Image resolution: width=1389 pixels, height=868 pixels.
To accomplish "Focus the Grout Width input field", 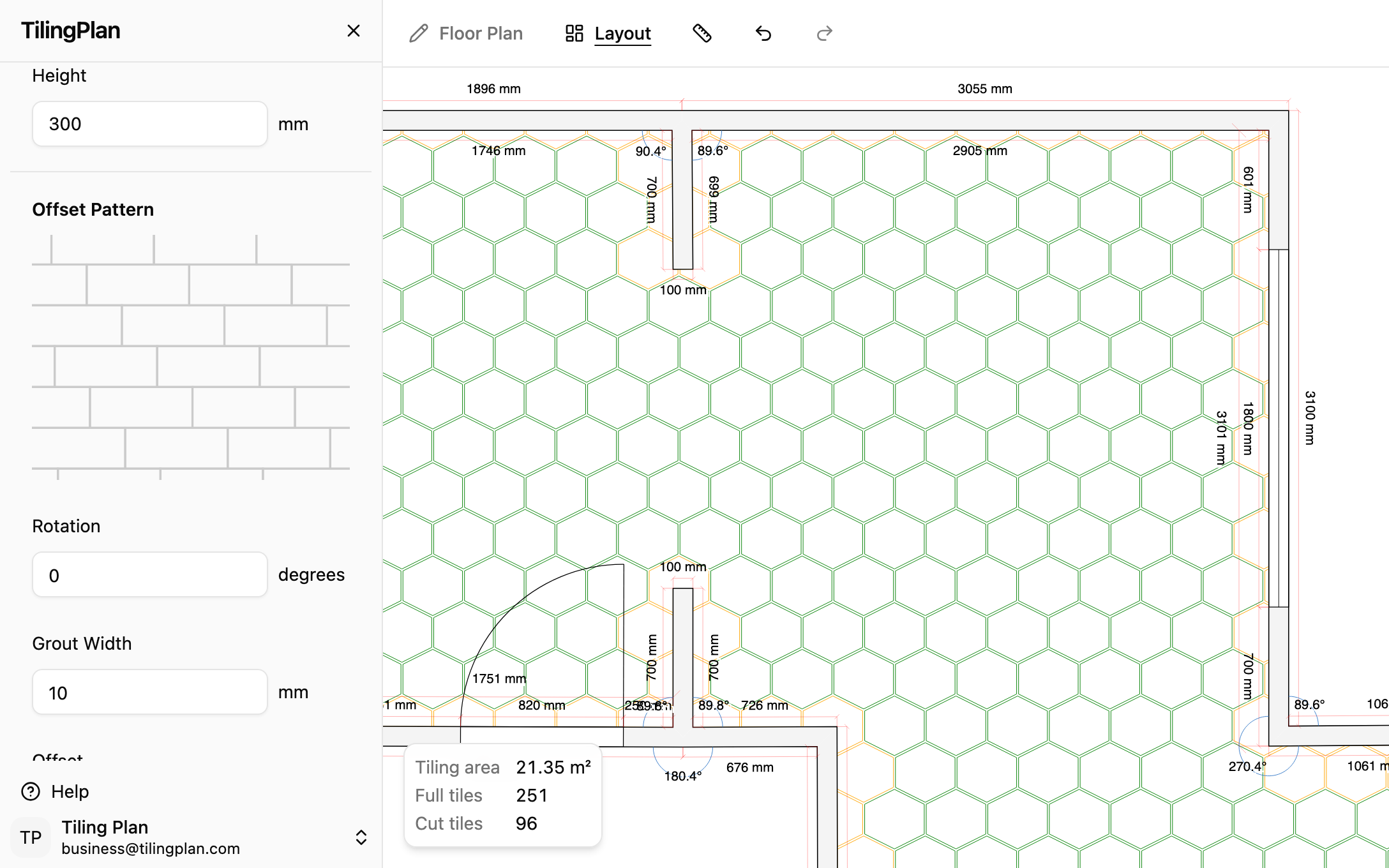I will coord(150,692).
